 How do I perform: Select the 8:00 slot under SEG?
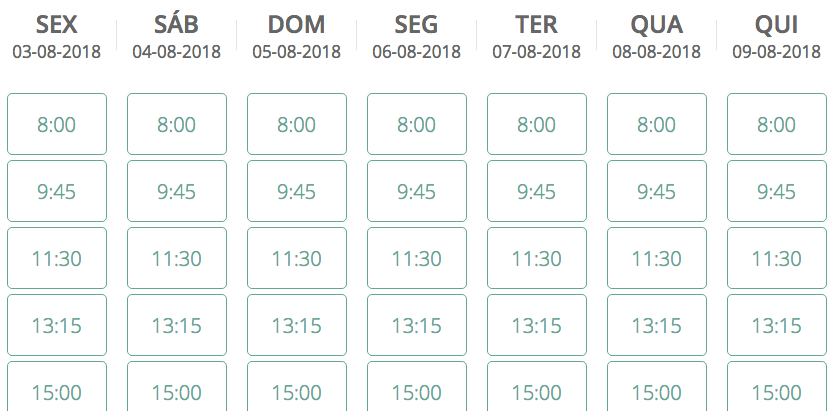pos(417,124)
